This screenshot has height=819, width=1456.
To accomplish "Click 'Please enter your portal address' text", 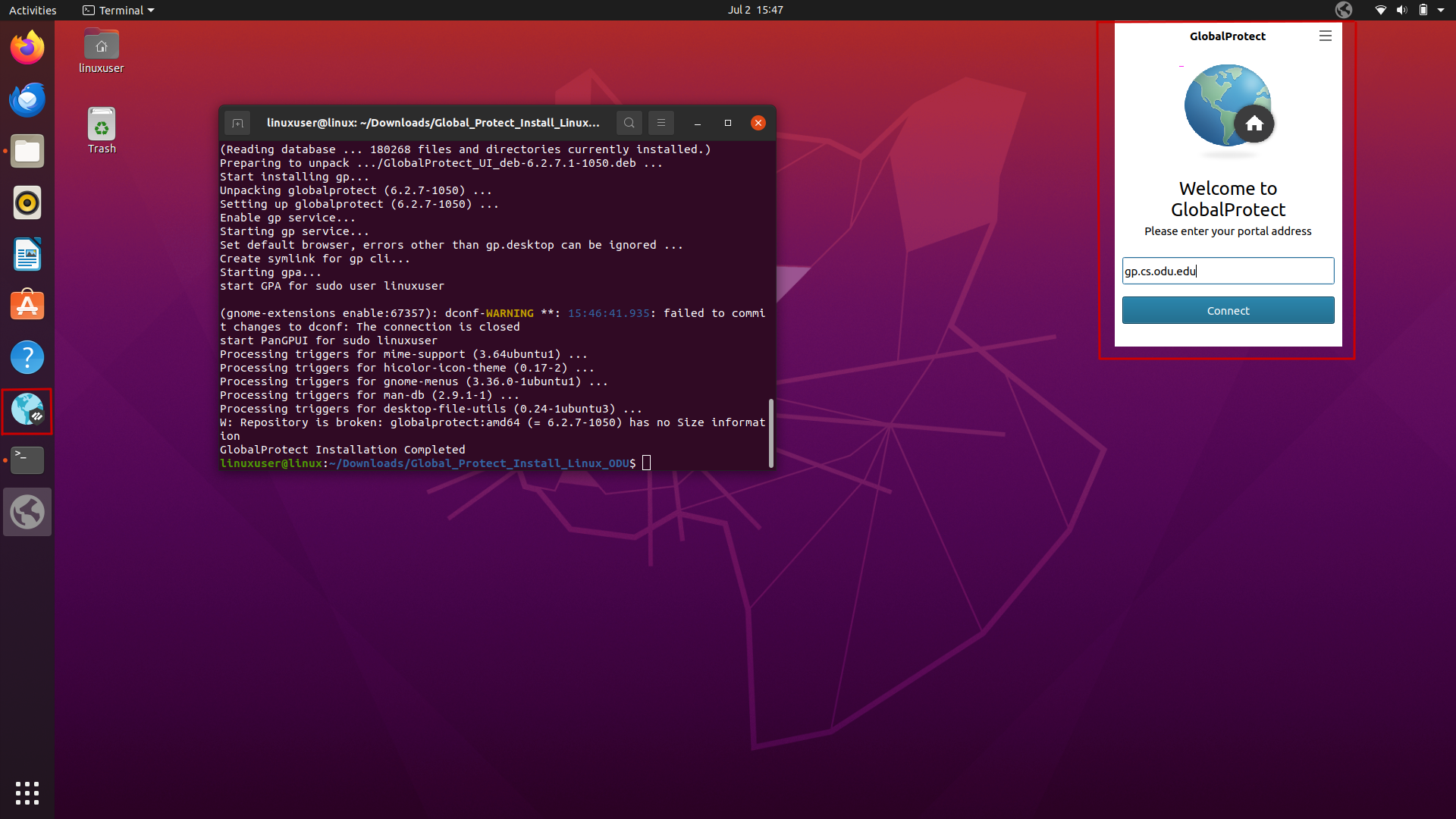I will click(x=1228, y=231).
